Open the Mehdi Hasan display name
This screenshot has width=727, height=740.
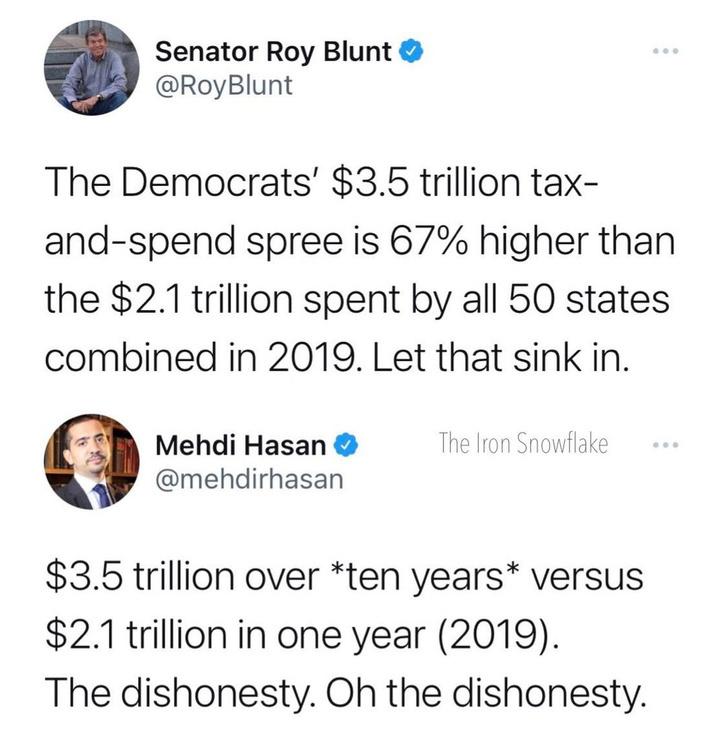click(x=241, y=446)
